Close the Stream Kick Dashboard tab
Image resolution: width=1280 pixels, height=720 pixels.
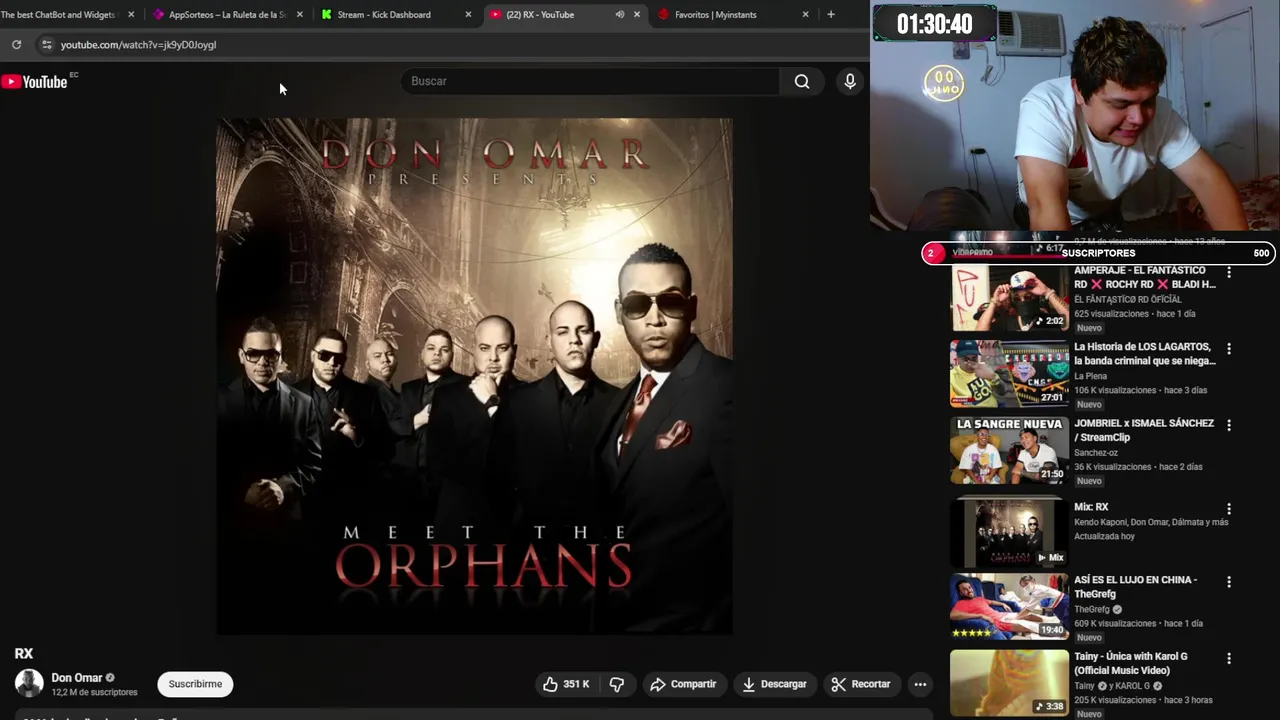[468, 14]
